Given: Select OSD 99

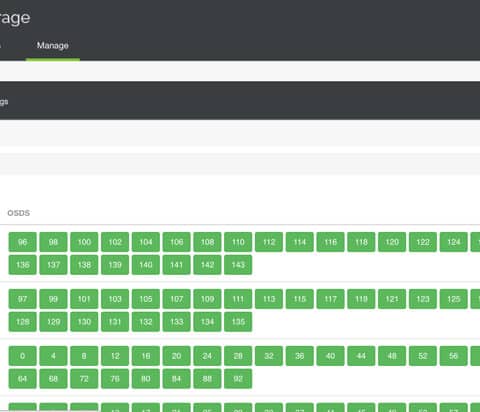Looking at the screenshot, I should point(53,299).
